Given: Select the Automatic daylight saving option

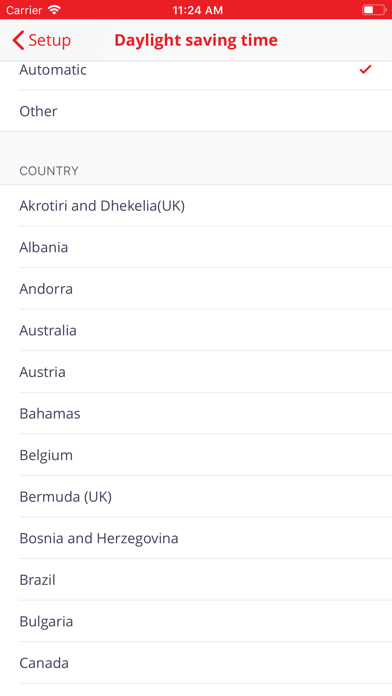Looking at the screenshot, I should coord(196,71).
